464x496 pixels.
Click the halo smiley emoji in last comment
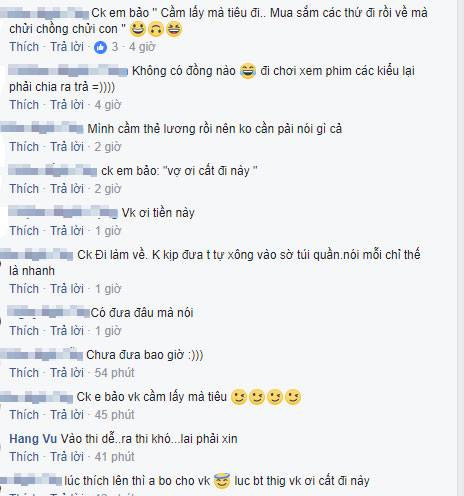coord(222,481)
